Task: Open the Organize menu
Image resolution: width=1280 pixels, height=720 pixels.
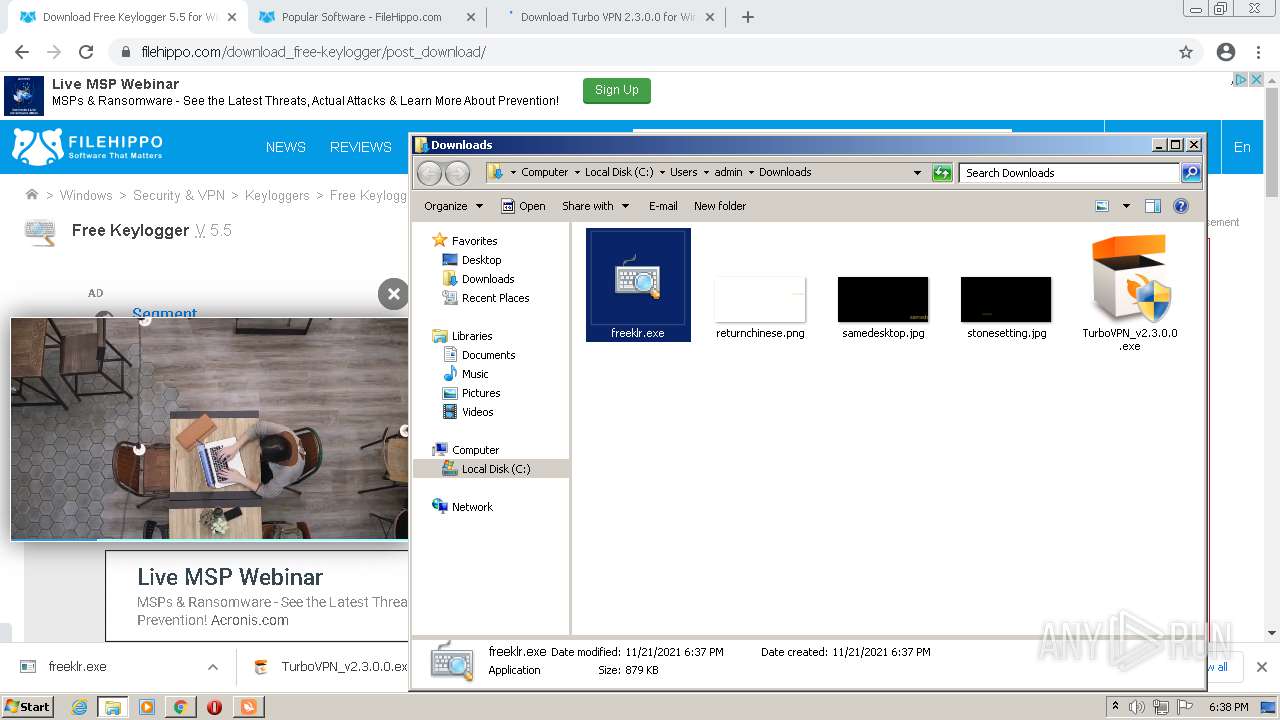Action: tap(453, 206)
